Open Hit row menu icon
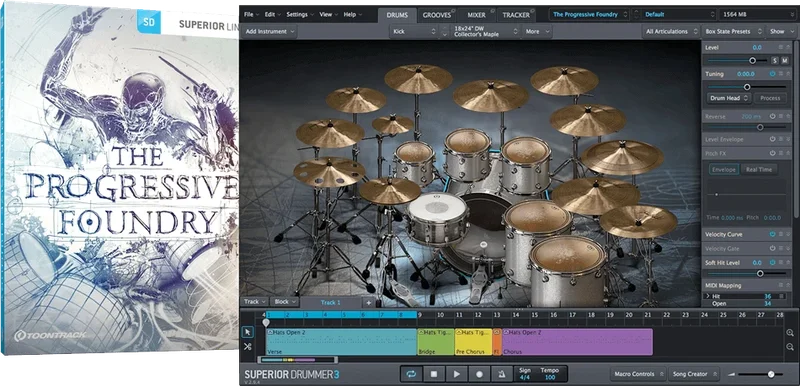The width and height of the screenshot is (800, 386). coord(782,296)
